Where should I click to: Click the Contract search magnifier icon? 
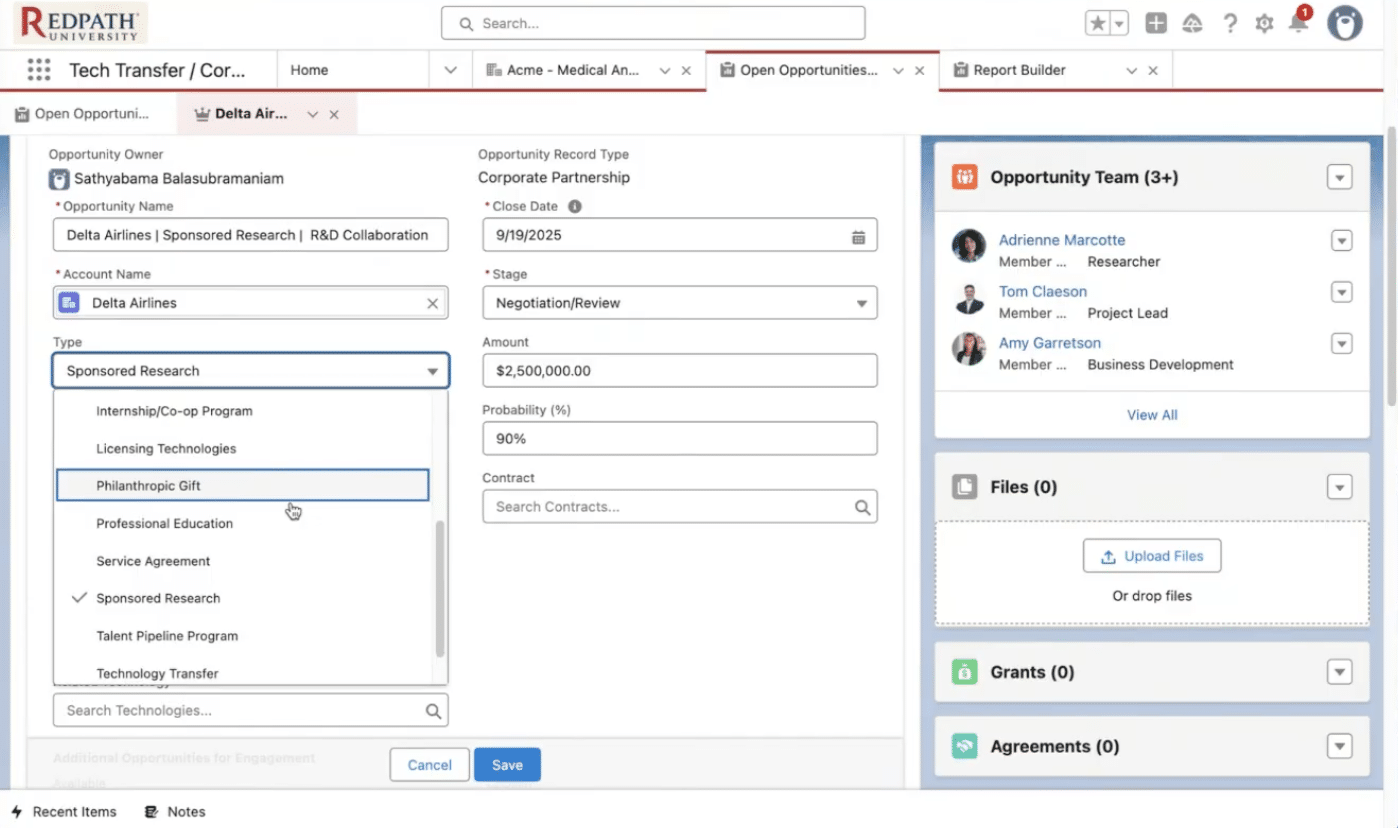click(862, 507)
